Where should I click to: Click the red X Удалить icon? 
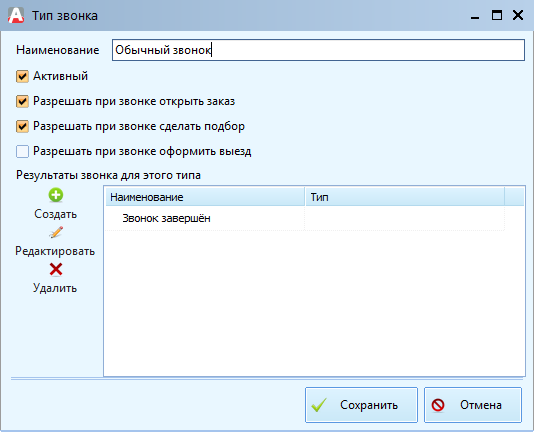(x=56, y=269)
